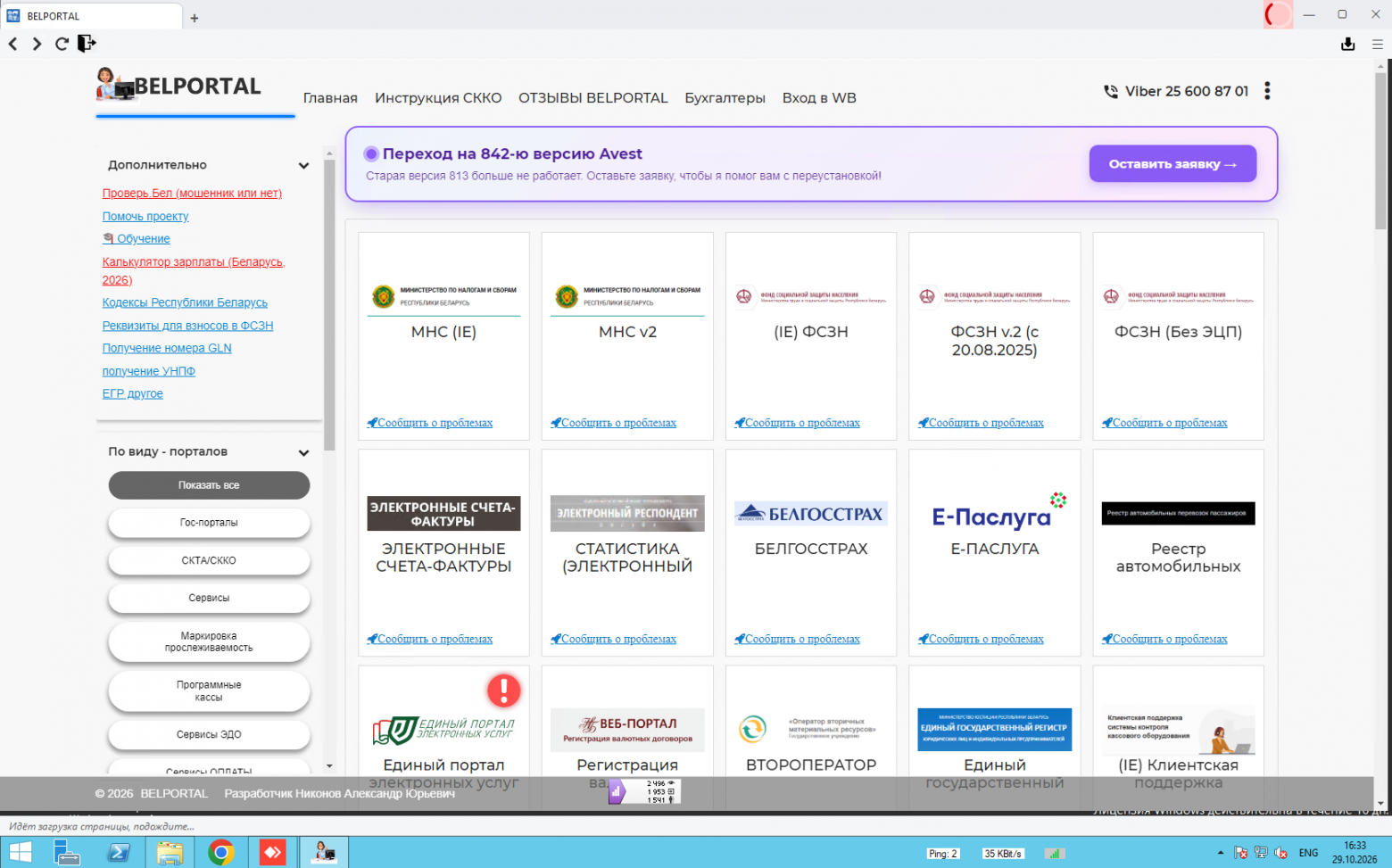1392x868 pixels.
Task: Select the Показать все filter
Action: point(209,485)
